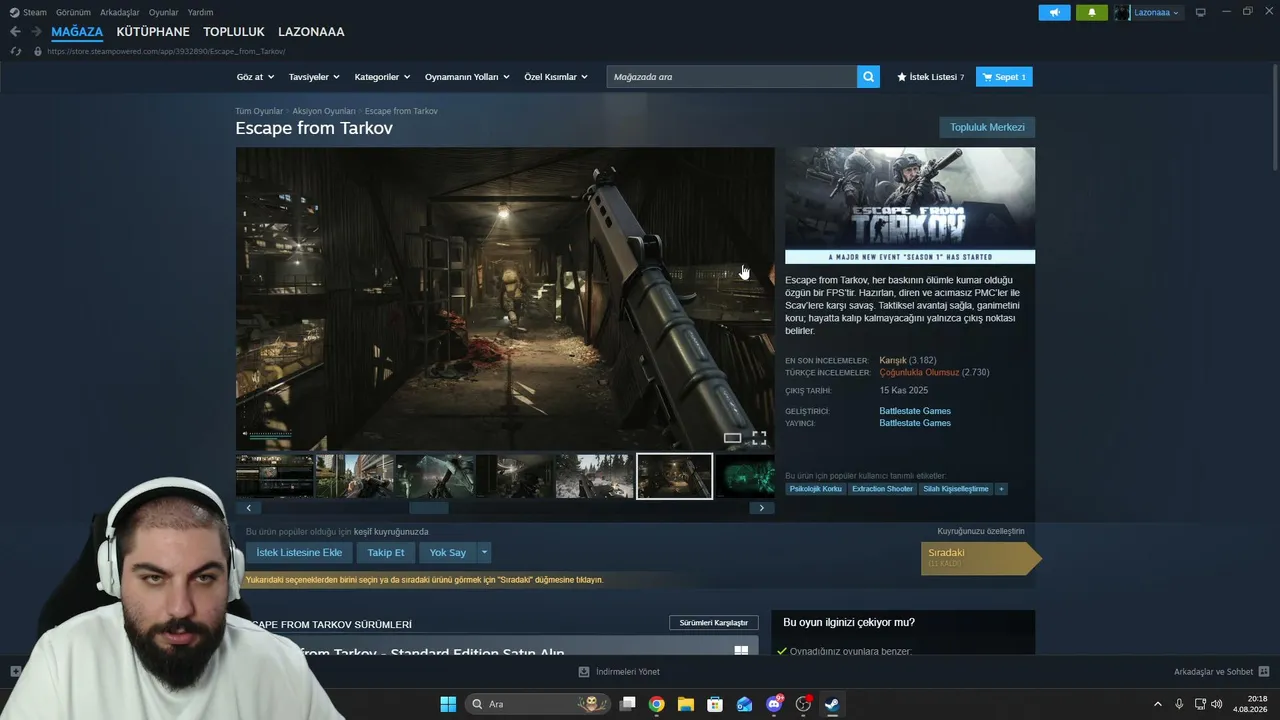Image resolution: width=1280 pixels, height=720 pixels.
Task: Open the Lazonaaa account dropdown
Action: [x=1157, y=12]
